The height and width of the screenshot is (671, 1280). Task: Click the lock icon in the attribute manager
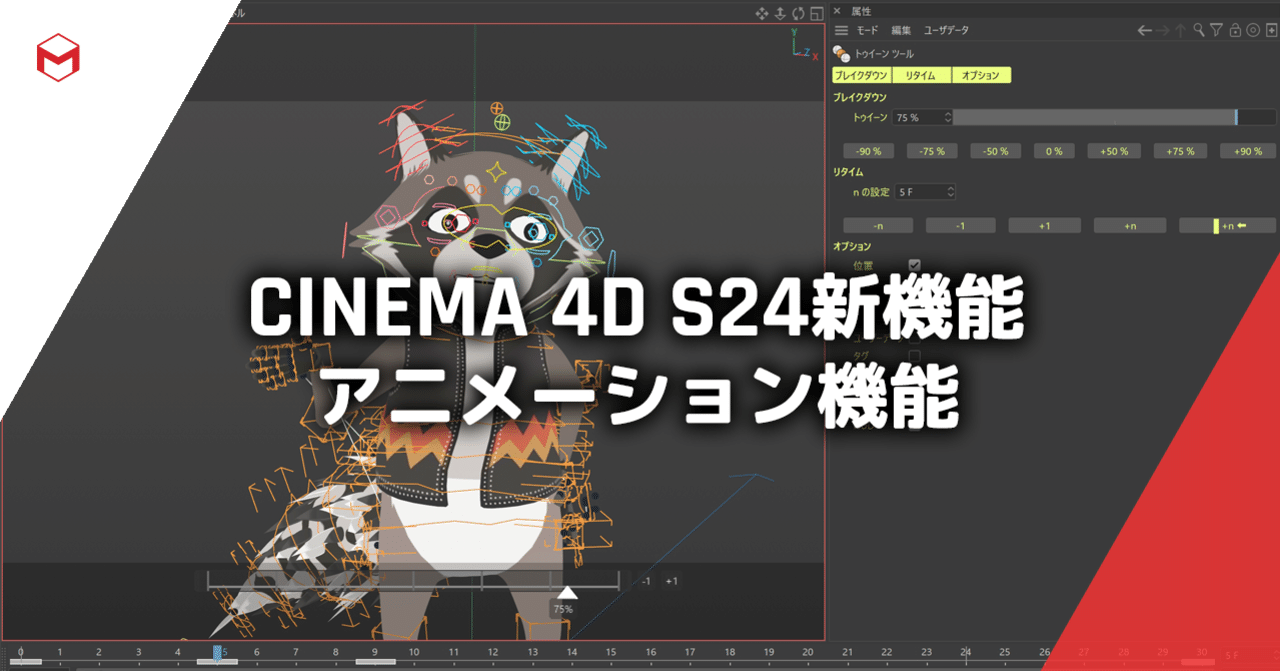pyautogui.click(x=1235, y=30)
